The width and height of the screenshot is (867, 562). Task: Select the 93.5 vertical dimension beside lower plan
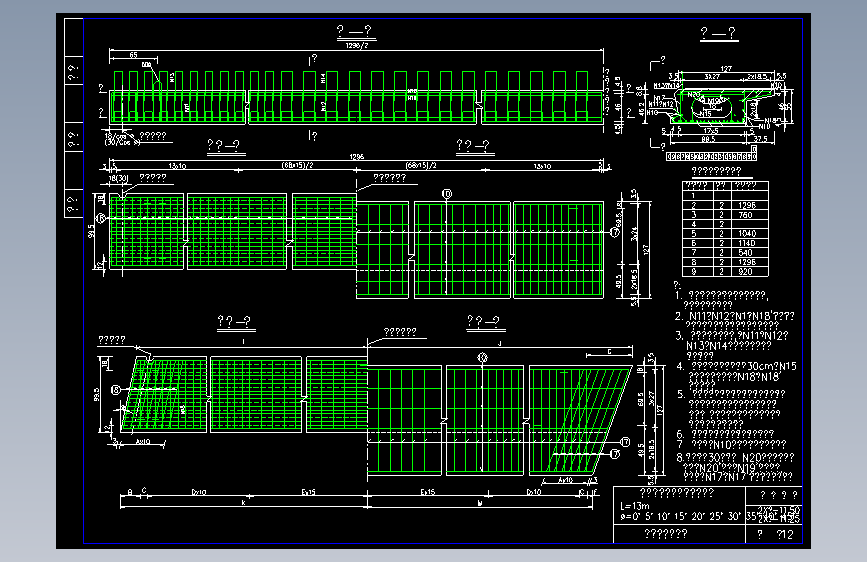97,394
